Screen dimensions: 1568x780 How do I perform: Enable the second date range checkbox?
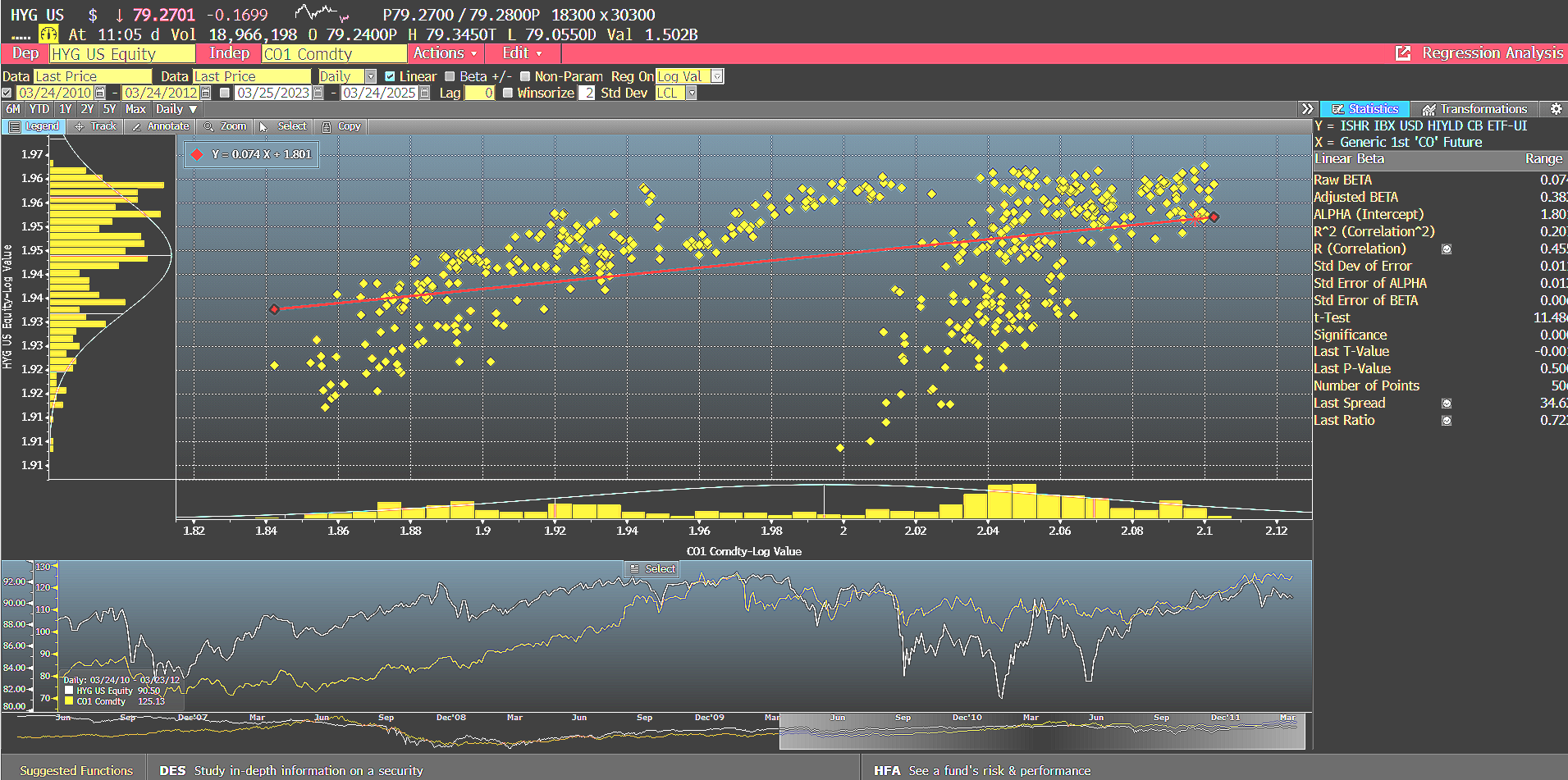225,93
